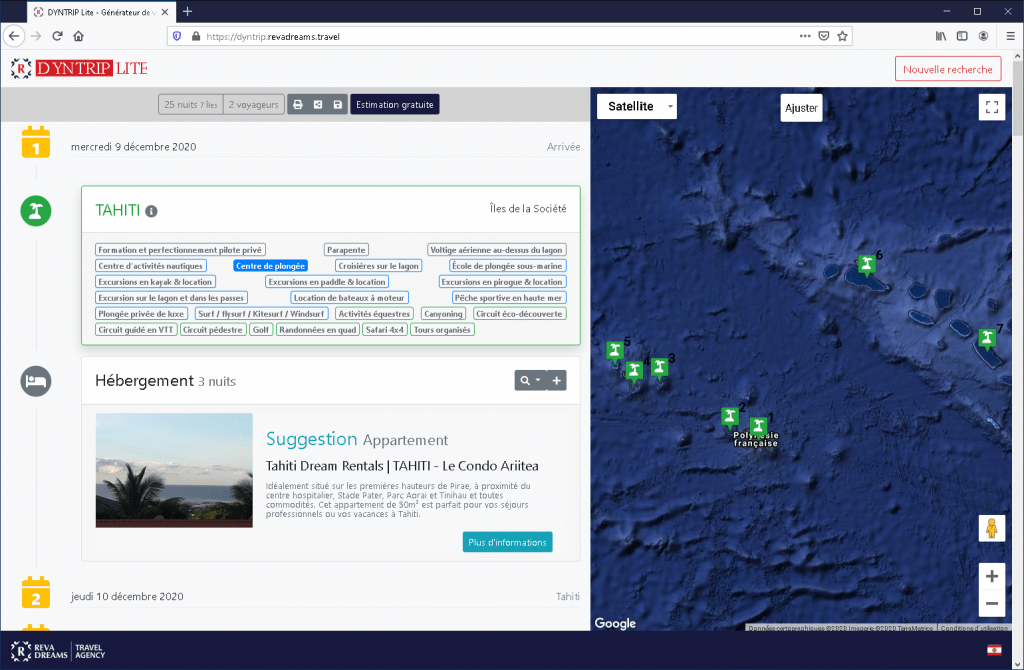Click the save (floppy disk) icon
1024x670 pixels.
coord(338,105)
